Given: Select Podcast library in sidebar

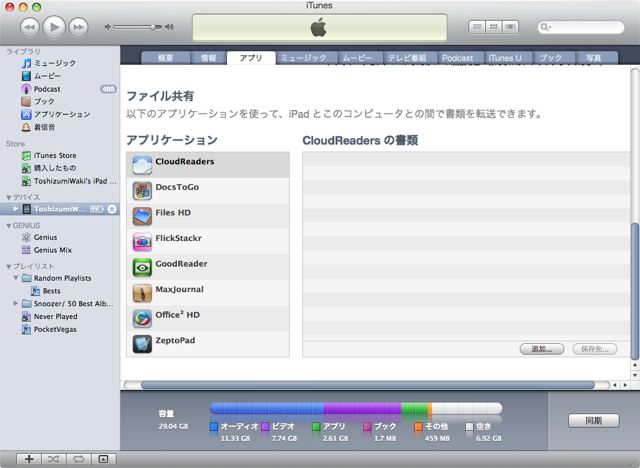Looking at the screenshot, I should tap(59, 89).
